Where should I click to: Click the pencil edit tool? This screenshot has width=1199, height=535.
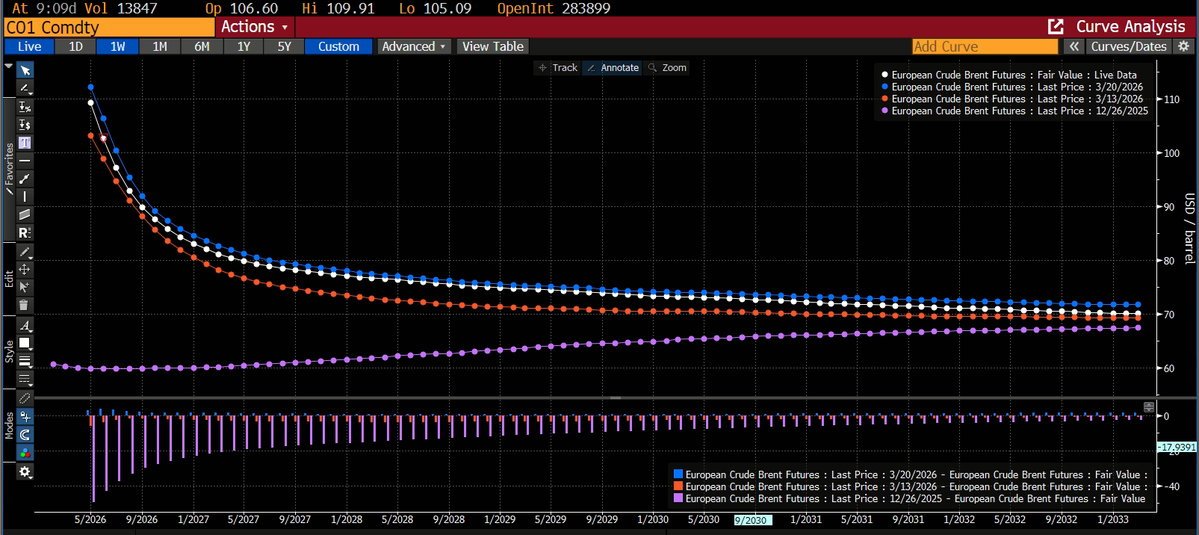coord(24,251)
